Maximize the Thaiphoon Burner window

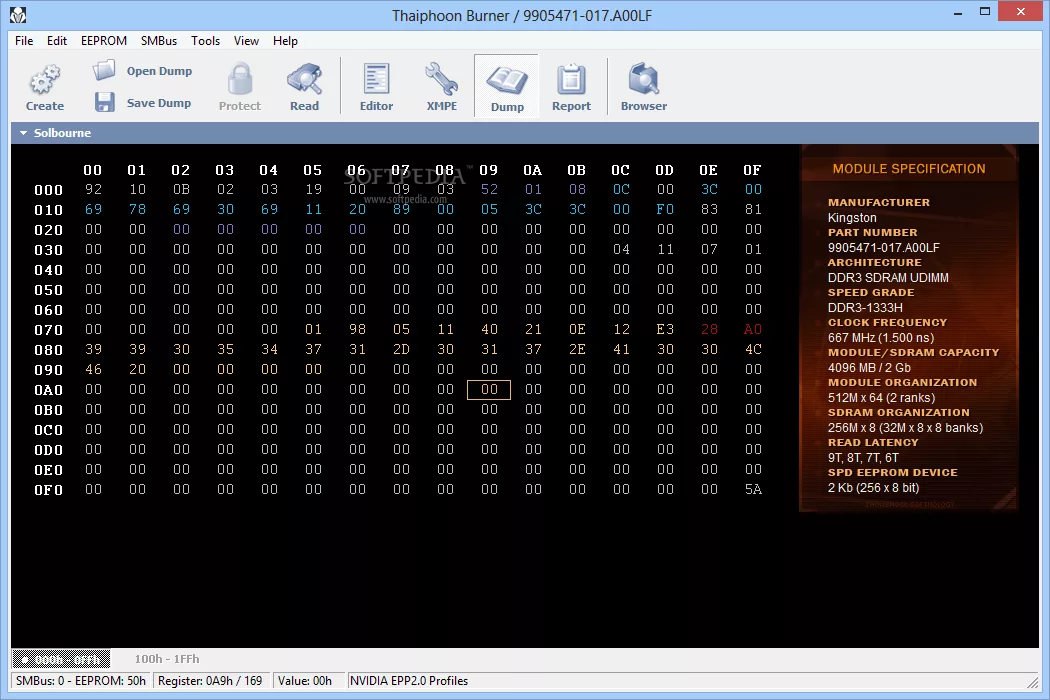984,12
